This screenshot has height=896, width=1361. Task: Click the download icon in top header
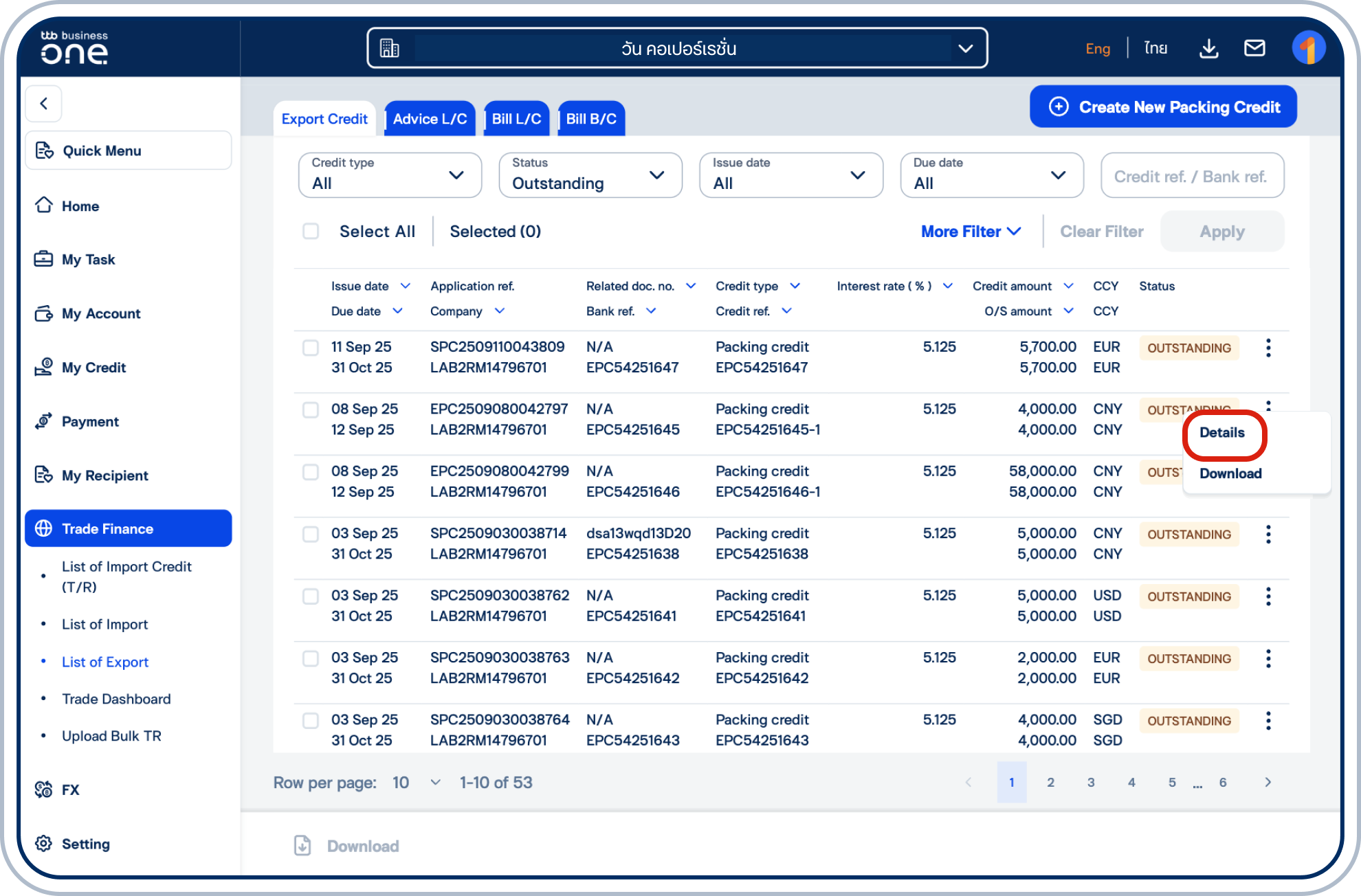[1208, 49]
